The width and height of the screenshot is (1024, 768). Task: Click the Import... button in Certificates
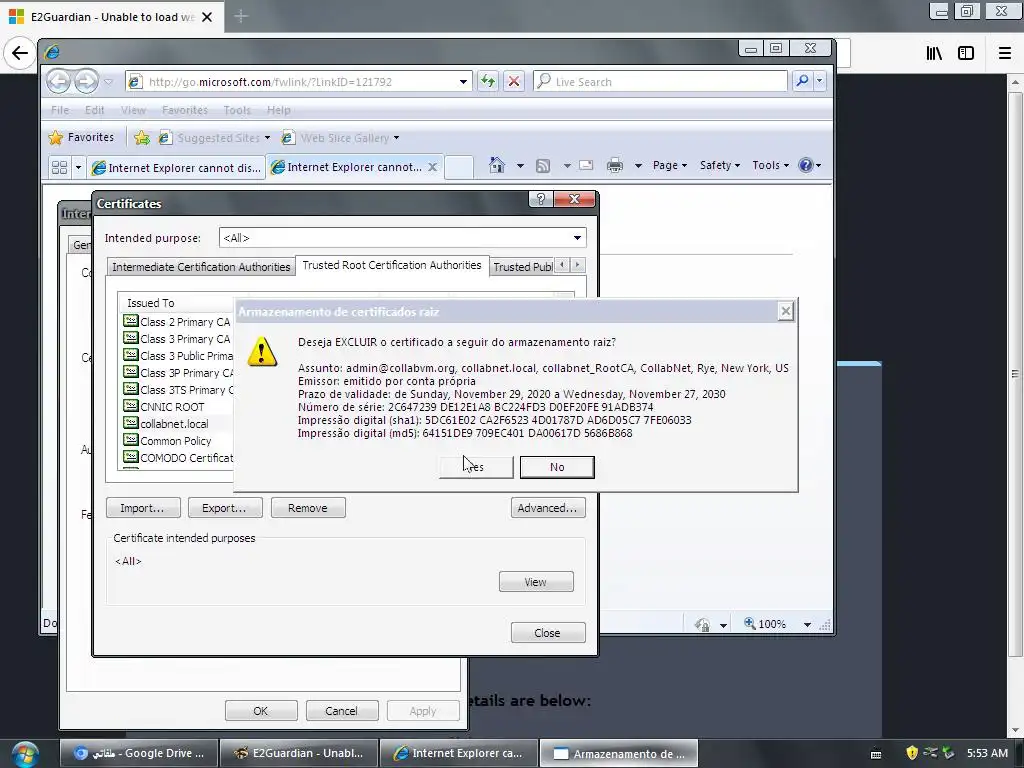(x=142, y=507)
